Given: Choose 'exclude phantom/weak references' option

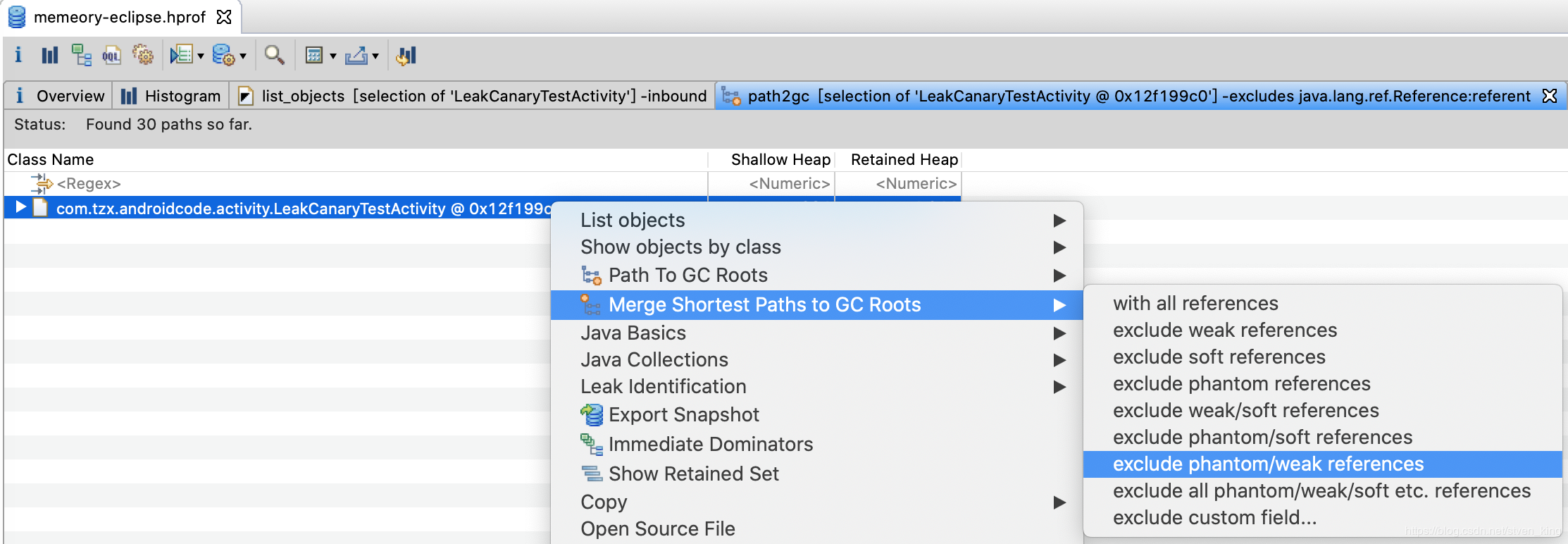Looking at the screenshot, I should tap(1323, 464).
